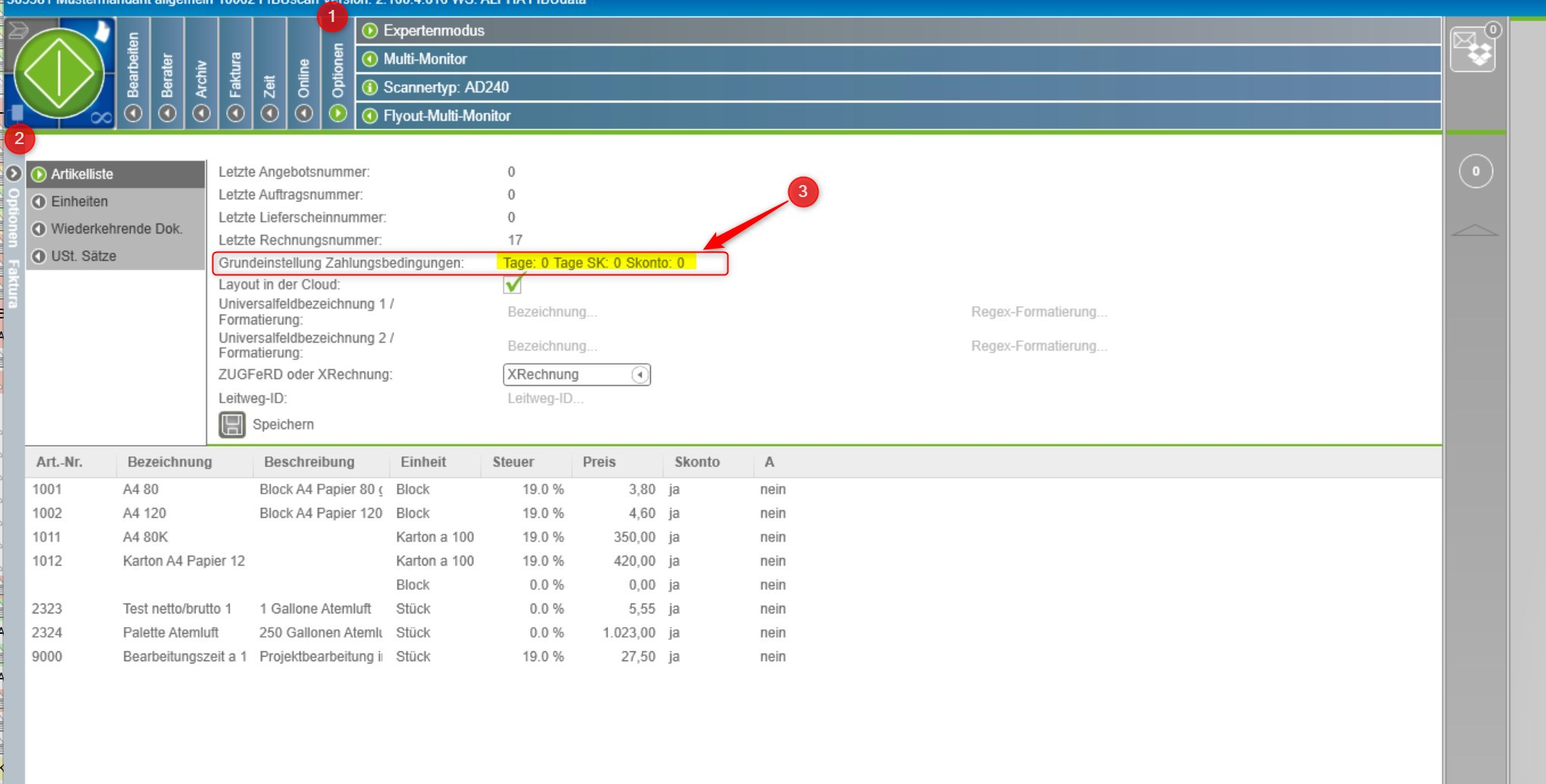Click the info icon beside Scannertyp: AD240
The width and height of the screenshot is (1546, 784).
370,88
